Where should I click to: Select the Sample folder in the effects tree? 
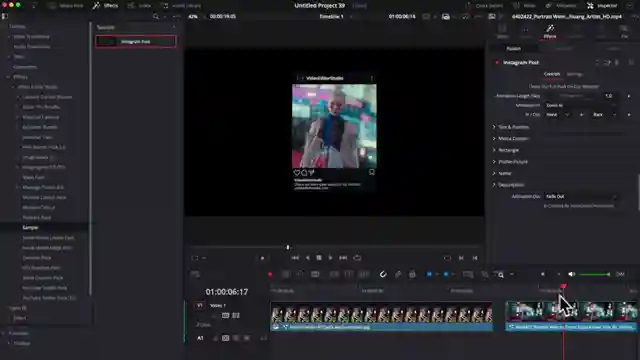30,227
